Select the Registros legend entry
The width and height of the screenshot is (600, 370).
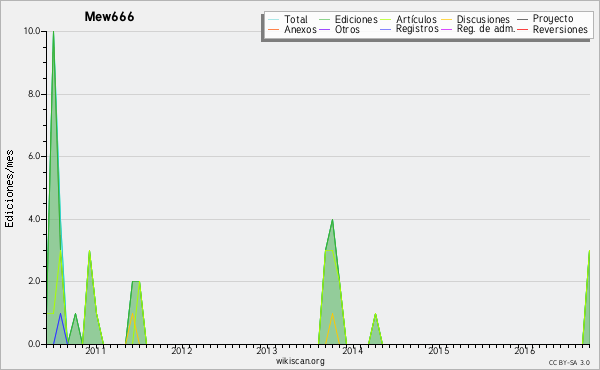tap(409, 29)
